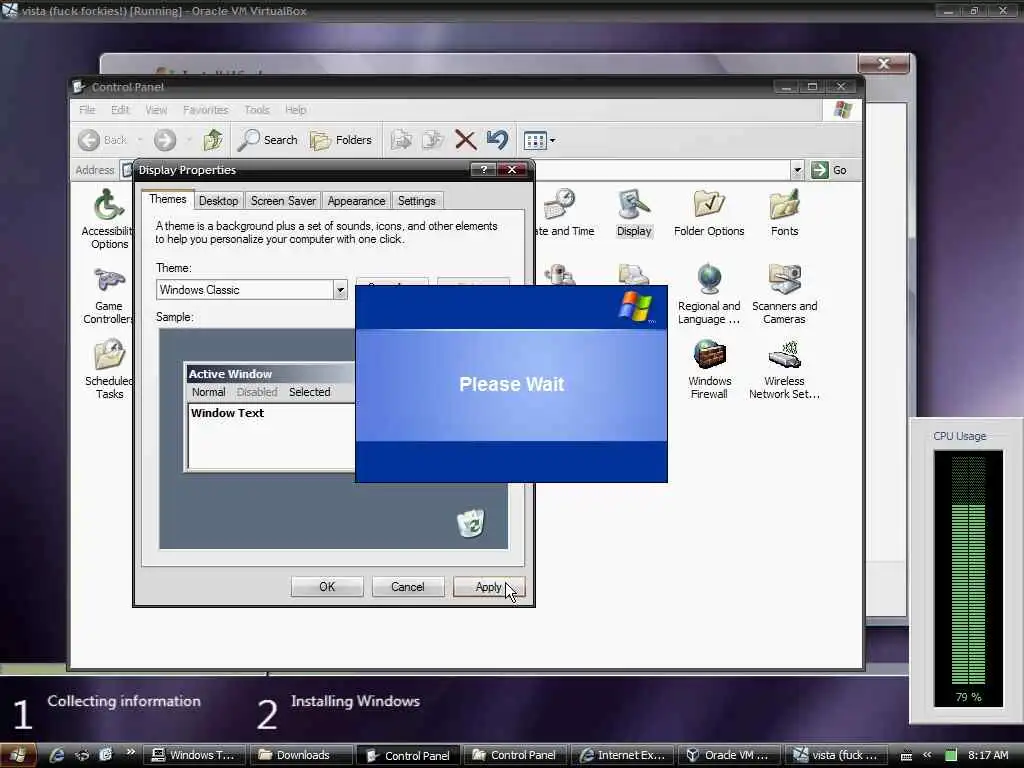
Task: Click the Normal item in sample window
Action: tap(208, 392)
